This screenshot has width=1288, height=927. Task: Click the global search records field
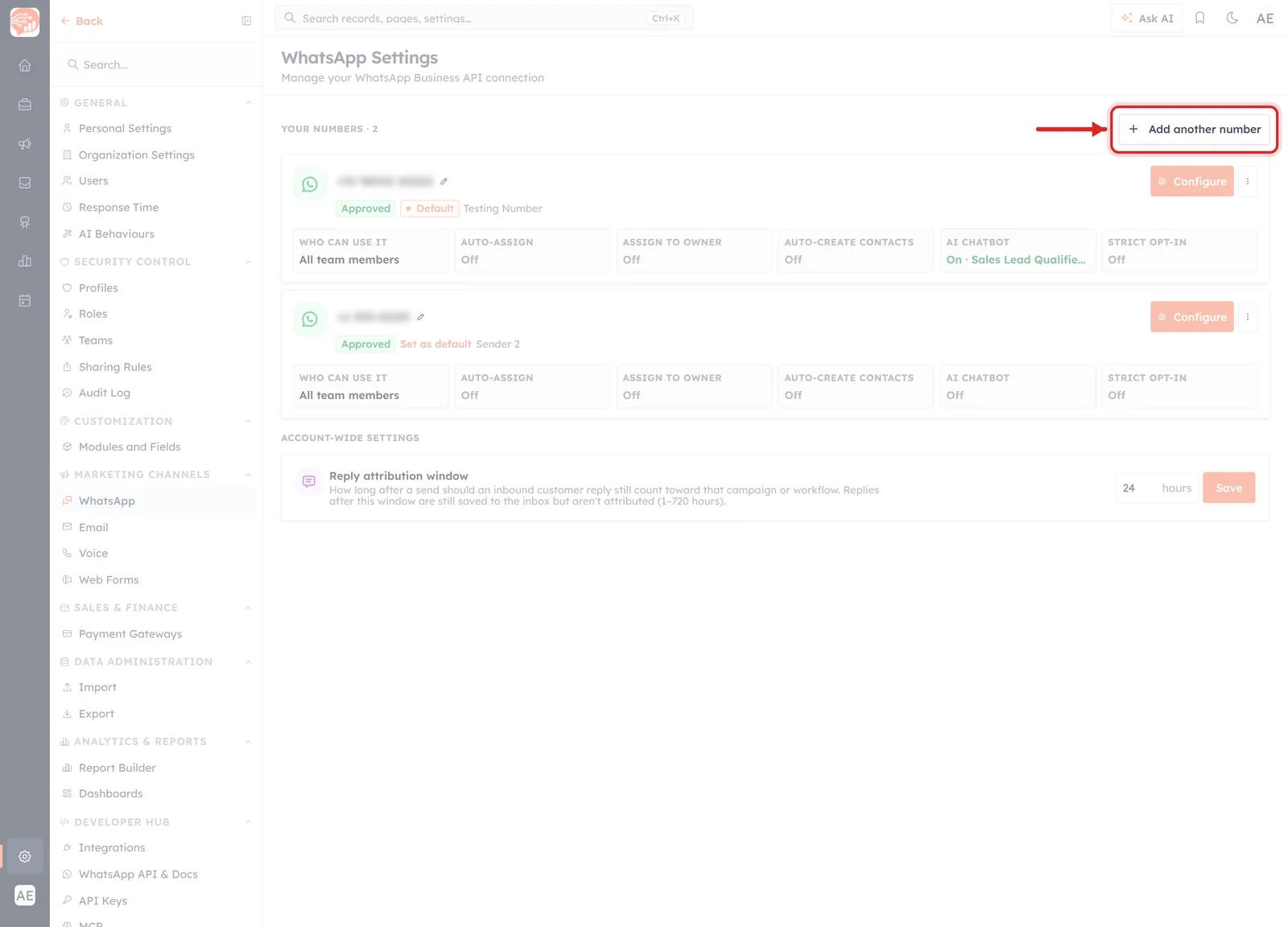click(484, 18)
